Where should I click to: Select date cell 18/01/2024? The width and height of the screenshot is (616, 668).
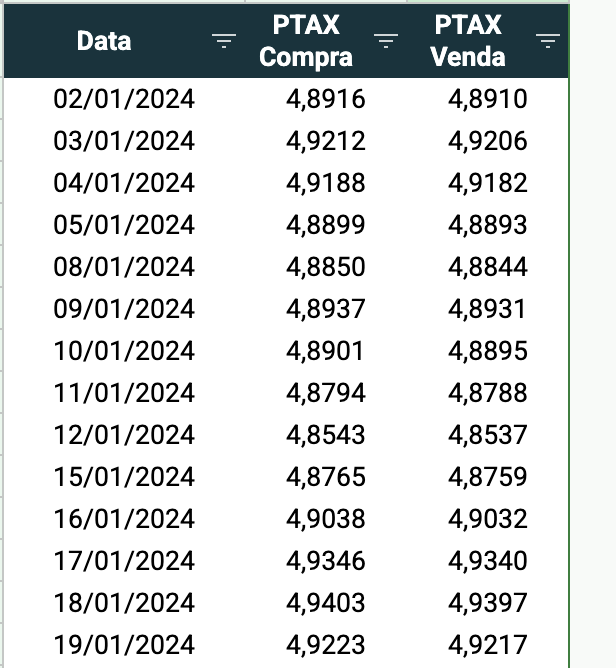[124, 602]
